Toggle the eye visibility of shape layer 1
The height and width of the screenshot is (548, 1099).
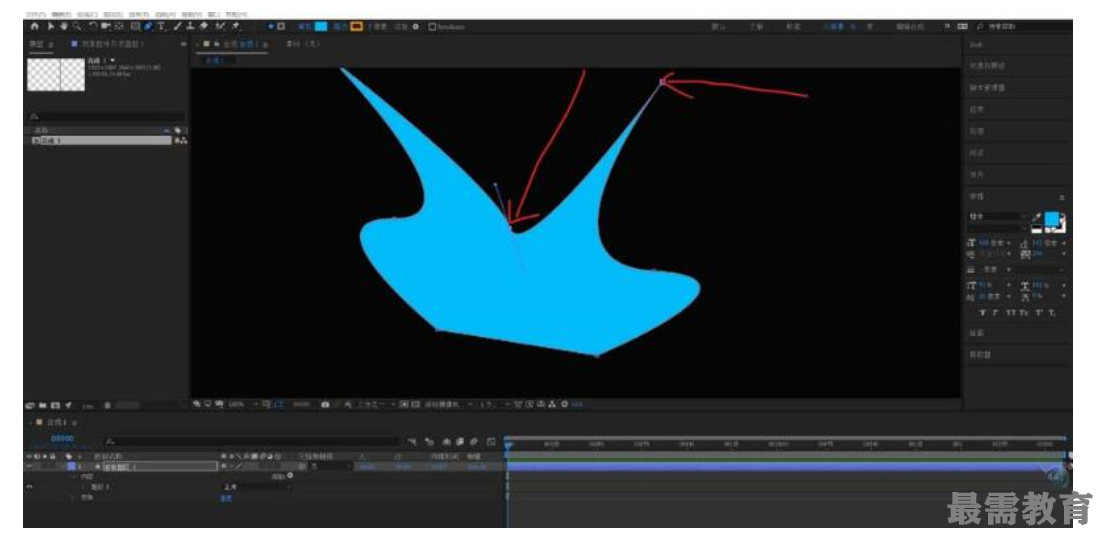pos(29,466)
